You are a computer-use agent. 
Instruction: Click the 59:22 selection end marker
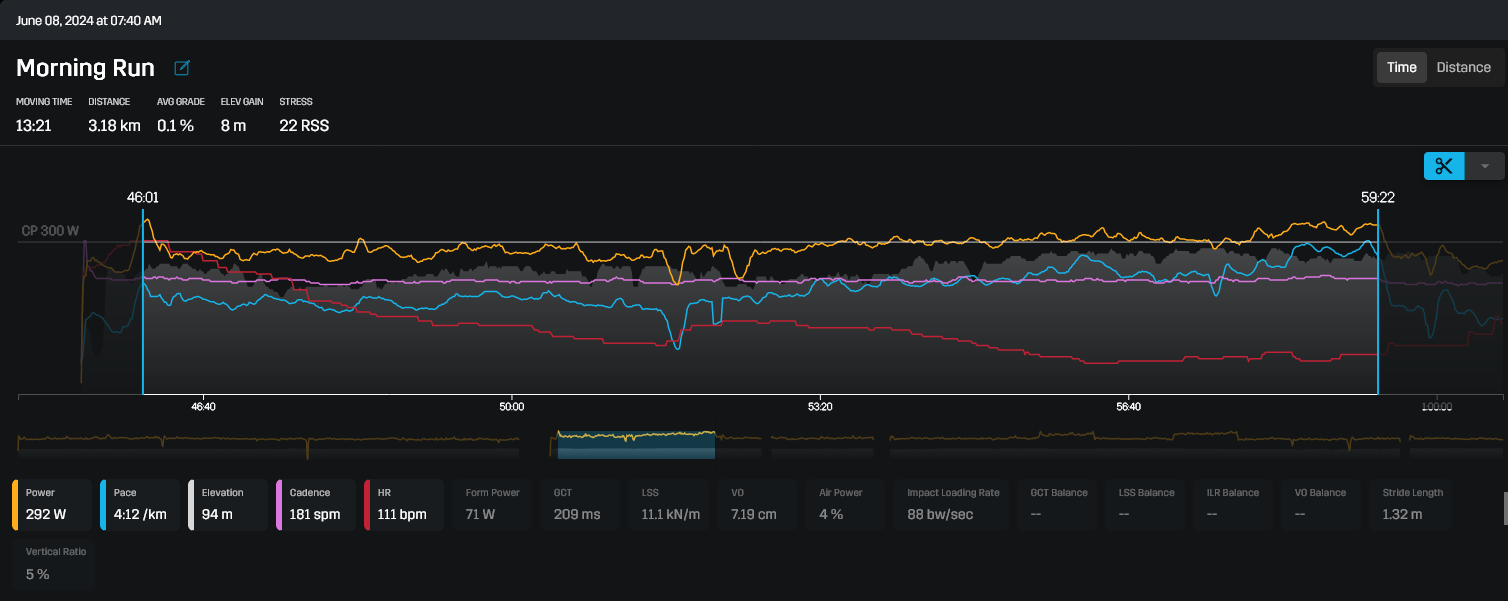(x=1377, y=198)
